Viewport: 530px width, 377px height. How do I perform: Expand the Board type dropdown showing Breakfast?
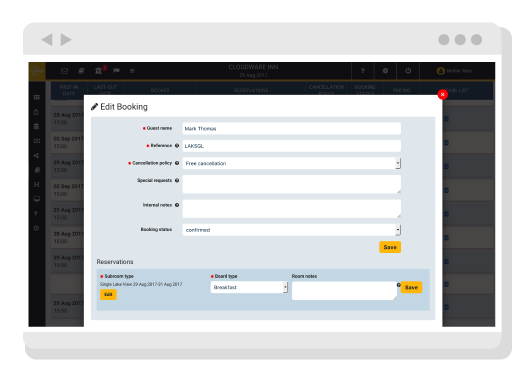249,287
